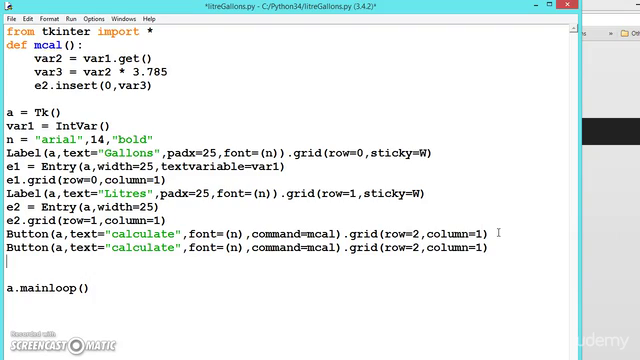Screen dimensions: 640x360
Task: Click the IDLE Python icon in title bar
Action: 8,6
